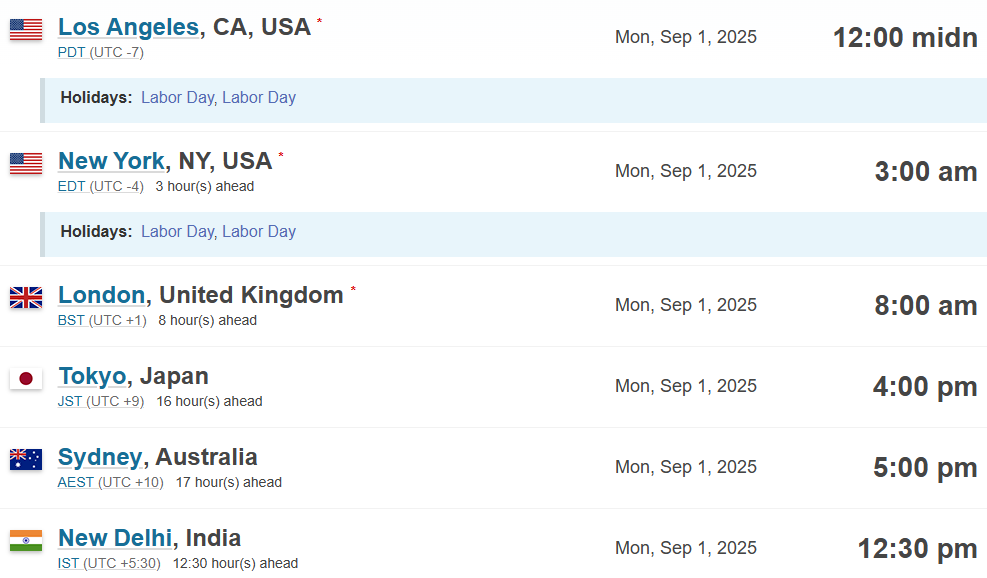
Task: Click the JST (UTC +9) time zone link
Action: 101,402
